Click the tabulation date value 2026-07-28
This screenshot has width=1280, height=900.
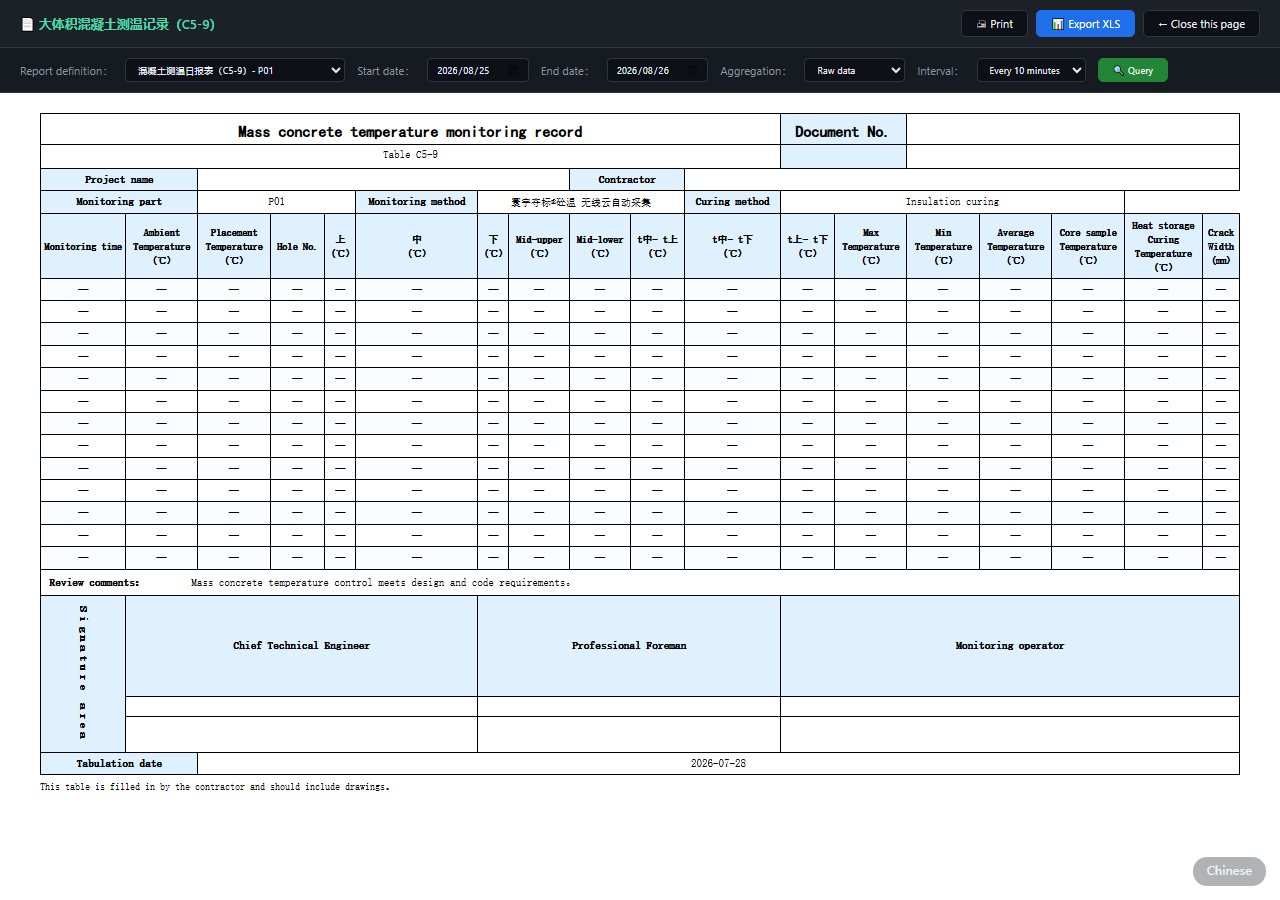[x=718, y=764]
